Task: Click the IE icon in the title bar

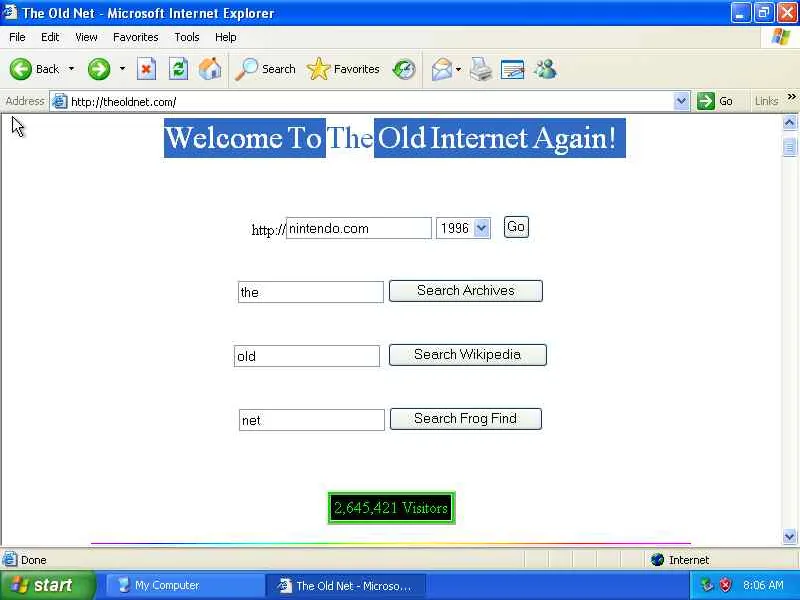Action: point(10,12)
